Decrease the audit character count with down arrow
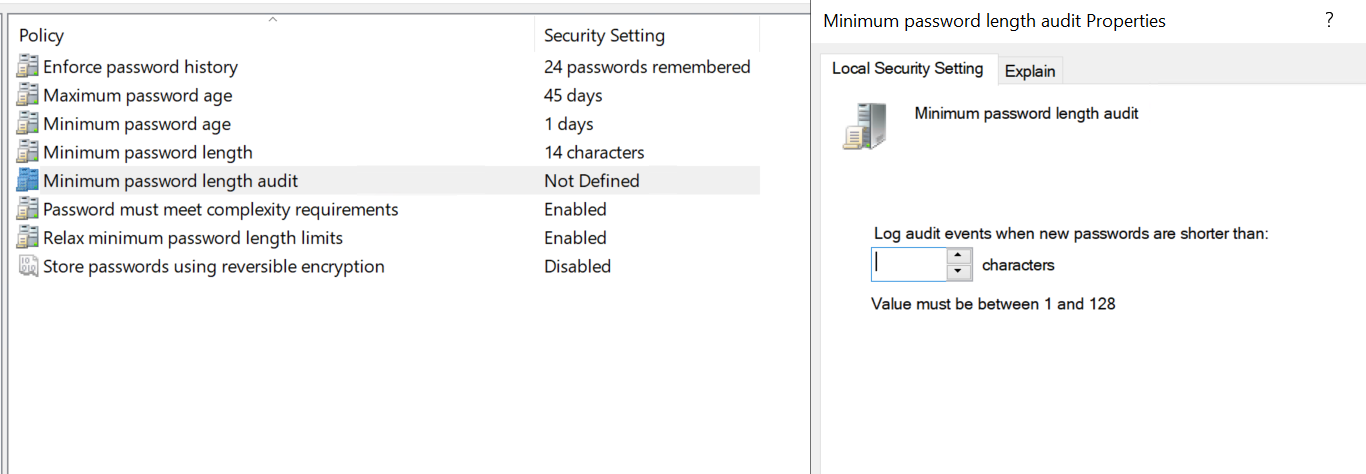This screenshot has height=474, width=1366. point(959,272)
